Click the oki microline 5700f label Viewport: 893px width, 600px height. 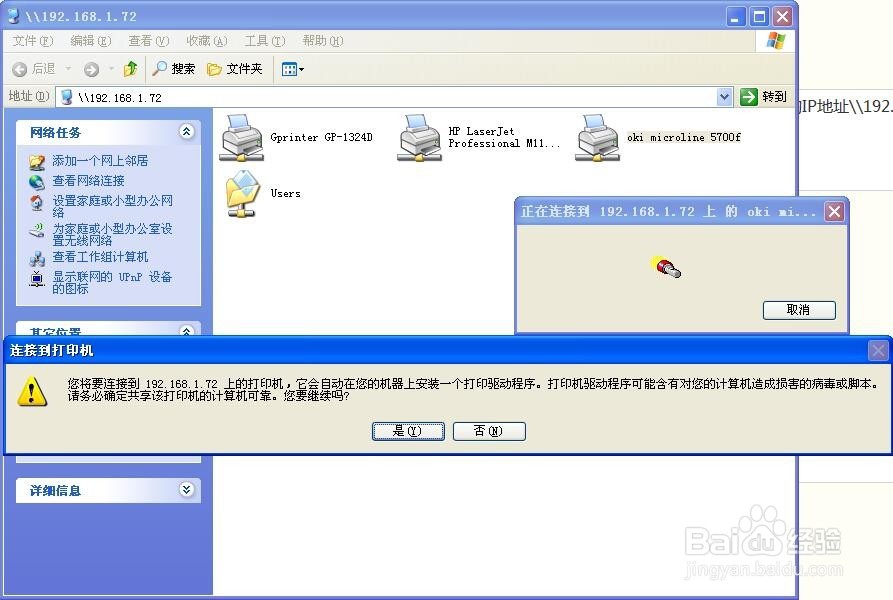click(x=683, y=137)
